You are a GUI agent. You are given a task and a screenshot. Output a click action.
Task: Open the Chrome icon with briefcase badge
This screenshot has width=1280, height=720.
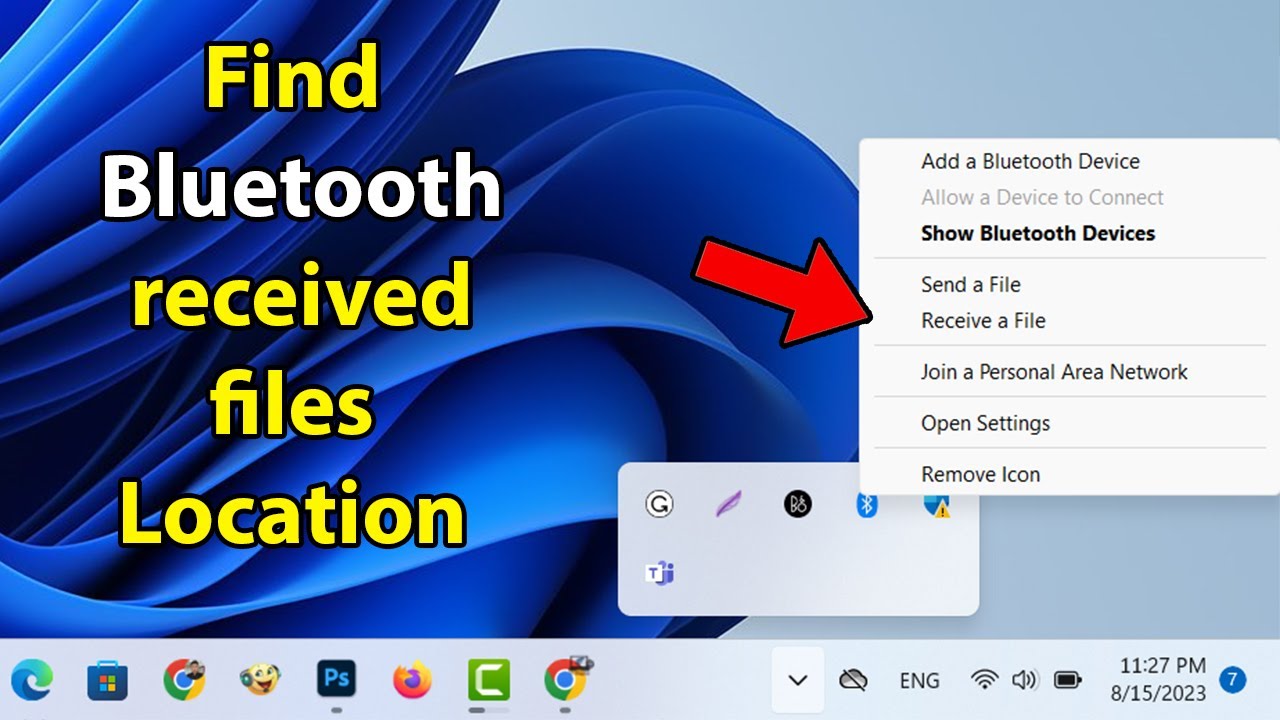point(567,679)
